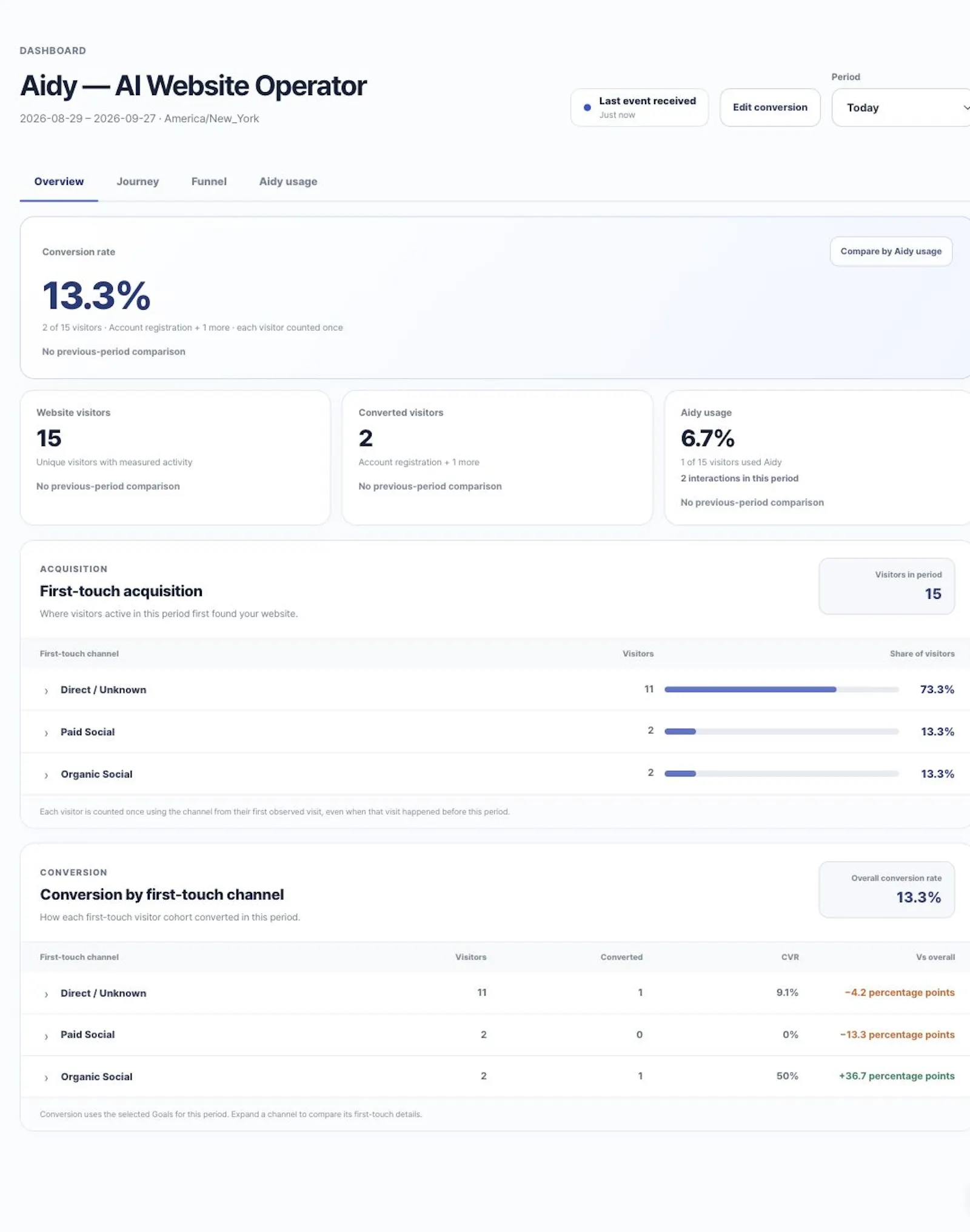
Task: Expand Direct / Unknown acquisition row chevron
Action: [x=46, y=691]
